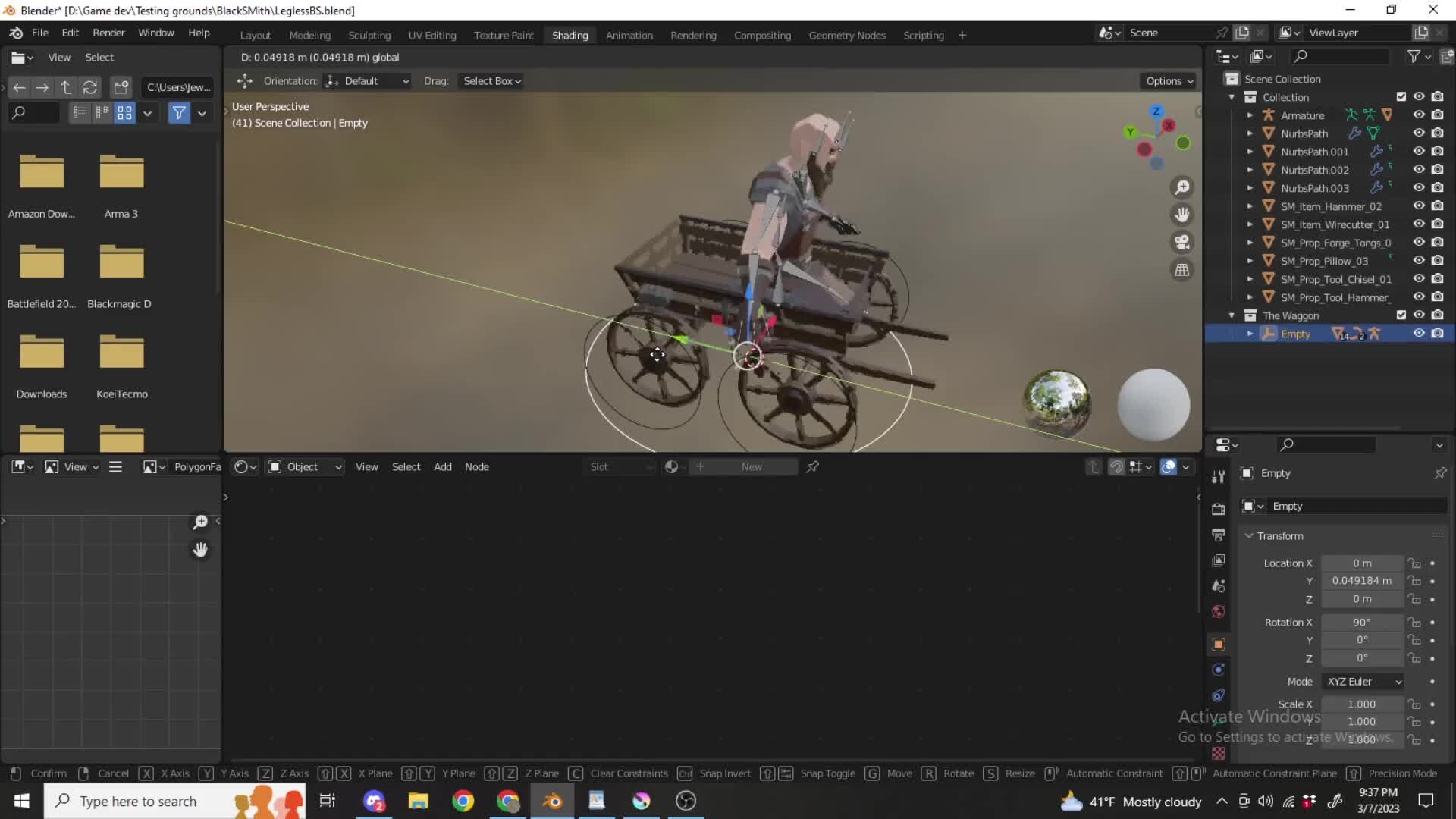The image size is (1456, 819).
Task: Uncheck The Waggon collection checkbox
Action: 1402,315
